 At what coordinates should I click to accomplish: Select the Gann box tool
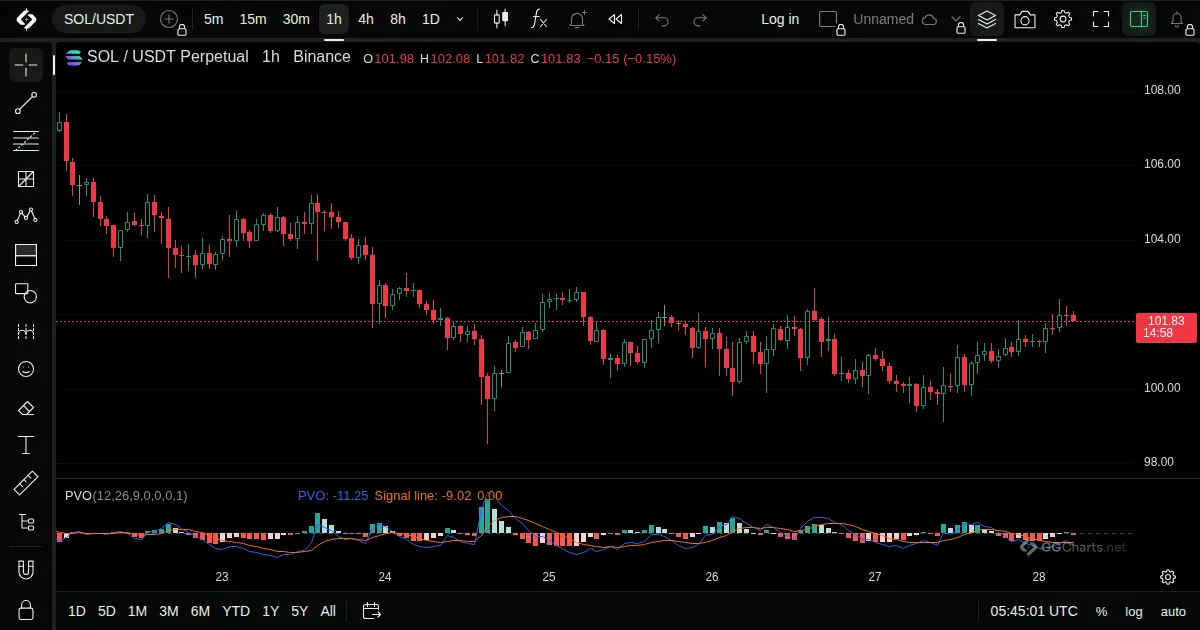26,179
